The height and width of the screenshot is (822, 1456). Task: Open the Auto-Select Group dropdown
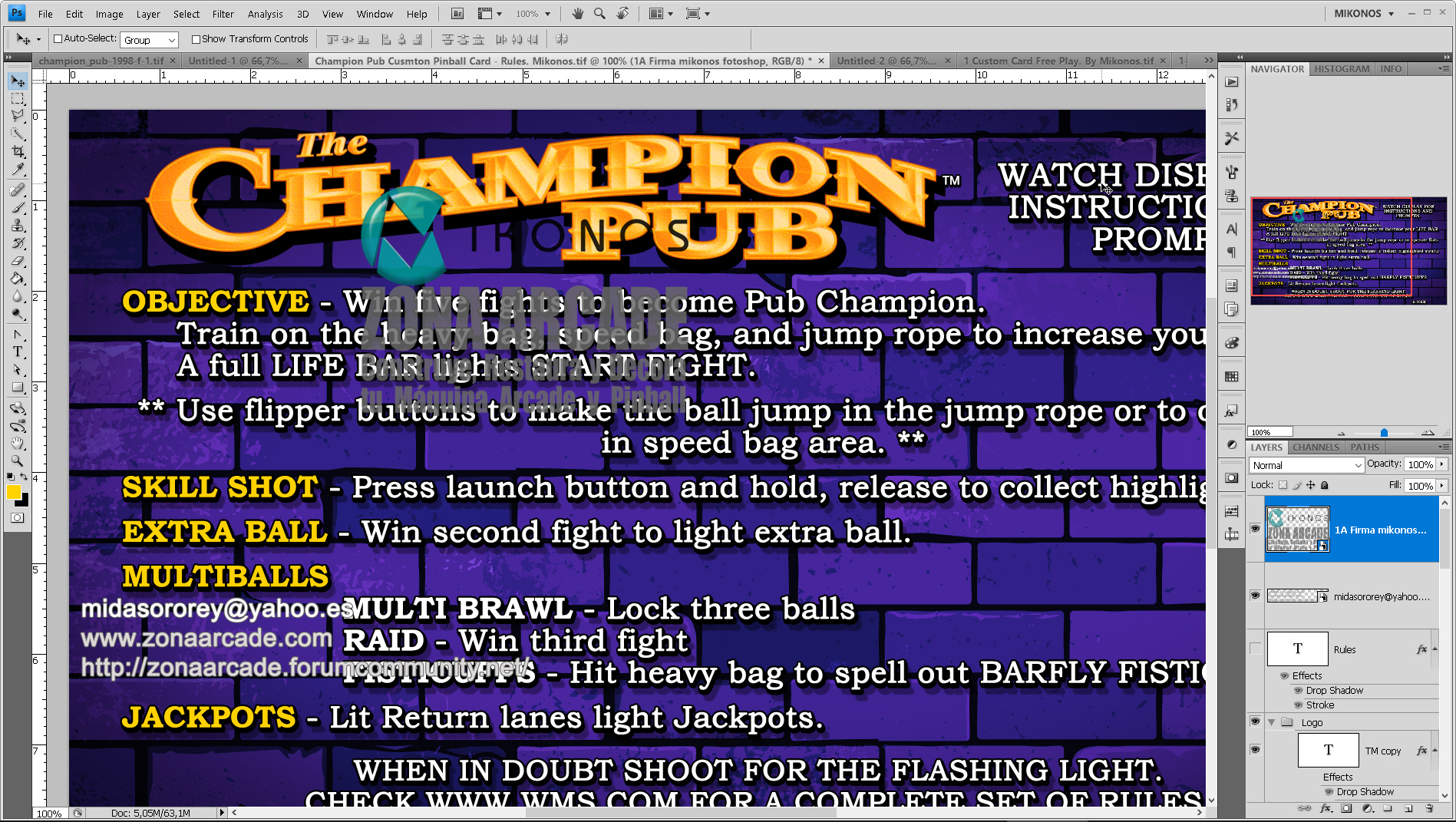[149, 38]
